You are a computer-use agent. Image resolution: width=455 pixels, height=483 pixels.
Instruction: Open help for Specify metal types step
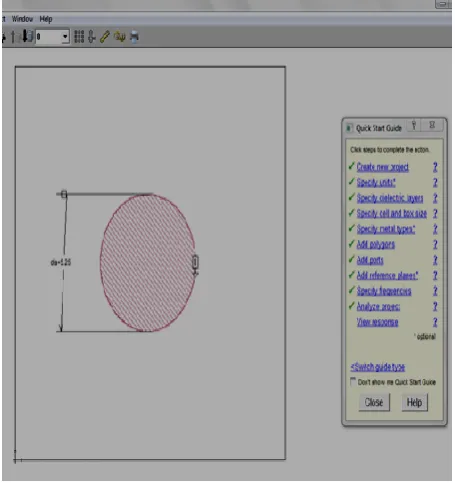[435, 229]
